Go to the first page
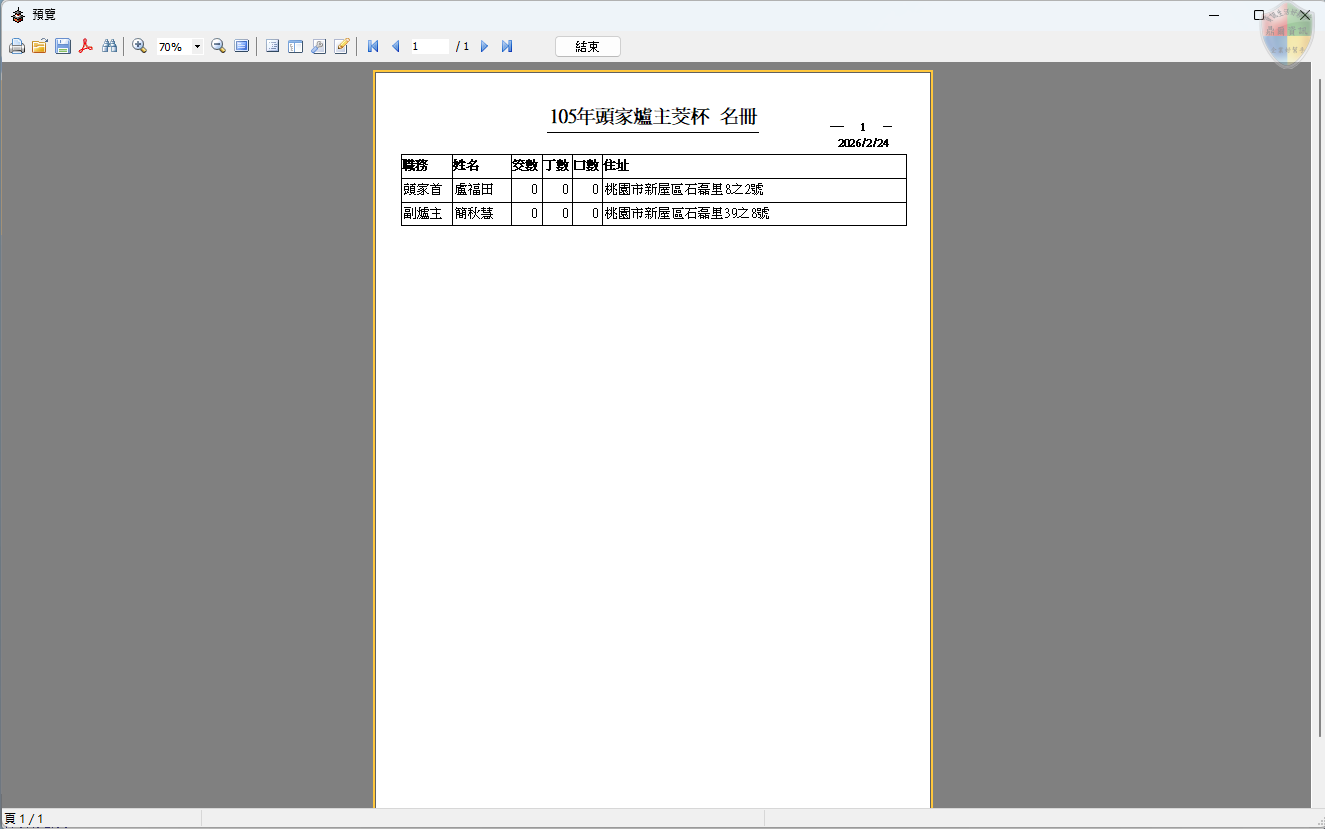The height and width of the screenshot is (829, 1325). point(373,46)
